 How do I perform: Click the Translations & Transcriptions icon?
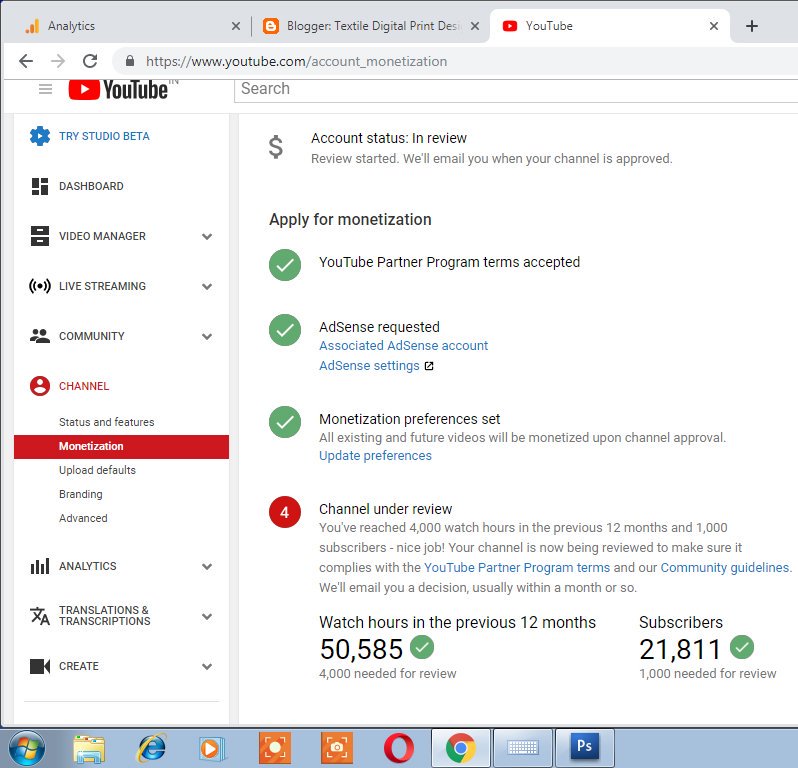click(40, 616)
